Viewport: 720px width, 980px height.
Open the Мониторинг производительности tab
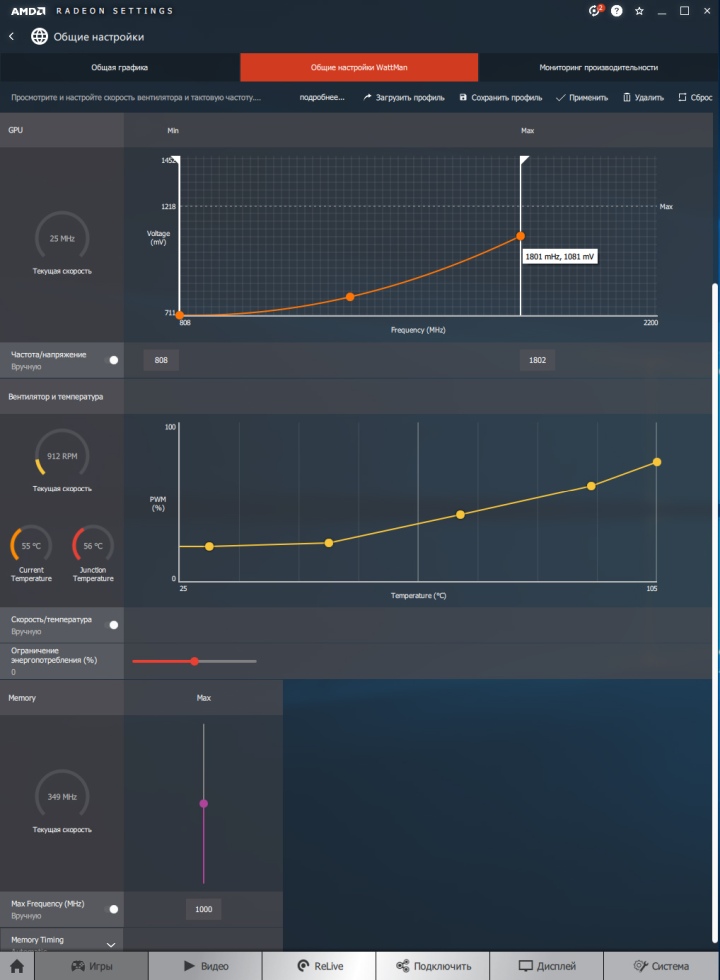(x=599, y=68)
